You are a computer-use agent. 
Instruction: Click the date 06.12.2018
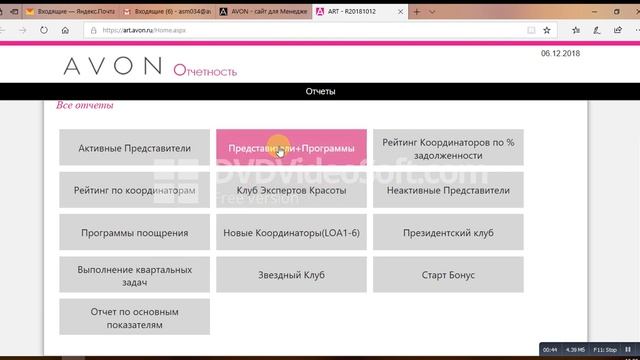click(x=560, y=53)
